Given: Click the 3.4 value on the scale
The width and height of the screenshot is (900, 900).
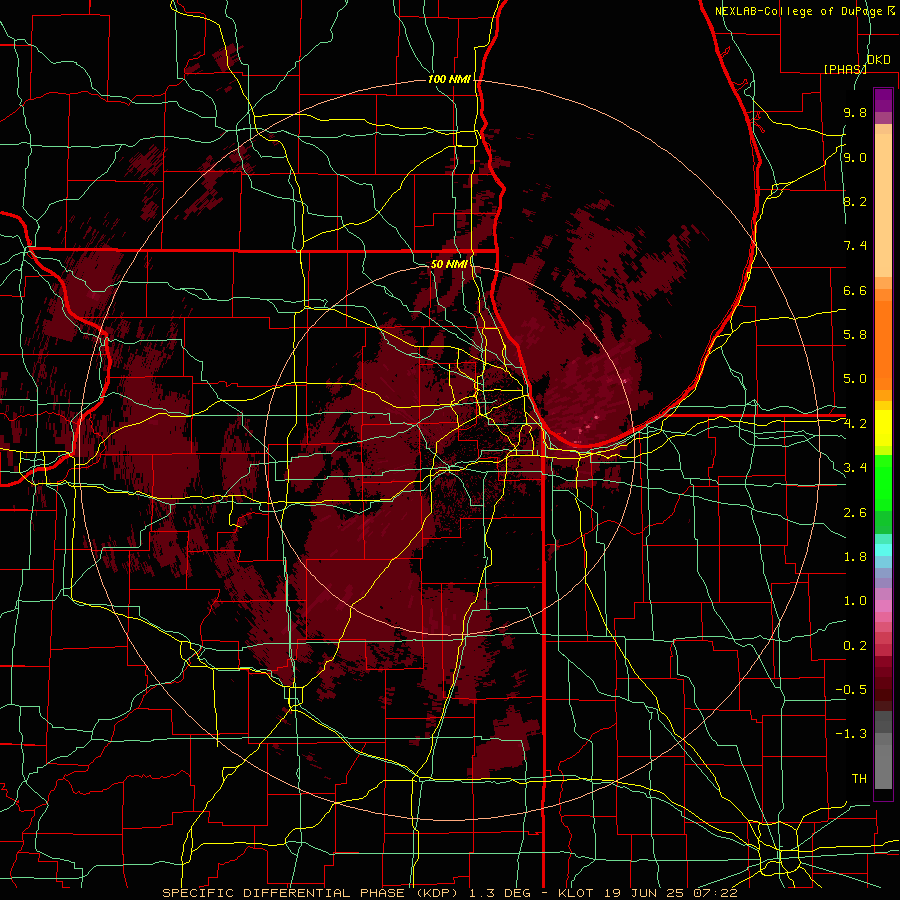Looking at the screenshot, I should [x=855, y=468].
